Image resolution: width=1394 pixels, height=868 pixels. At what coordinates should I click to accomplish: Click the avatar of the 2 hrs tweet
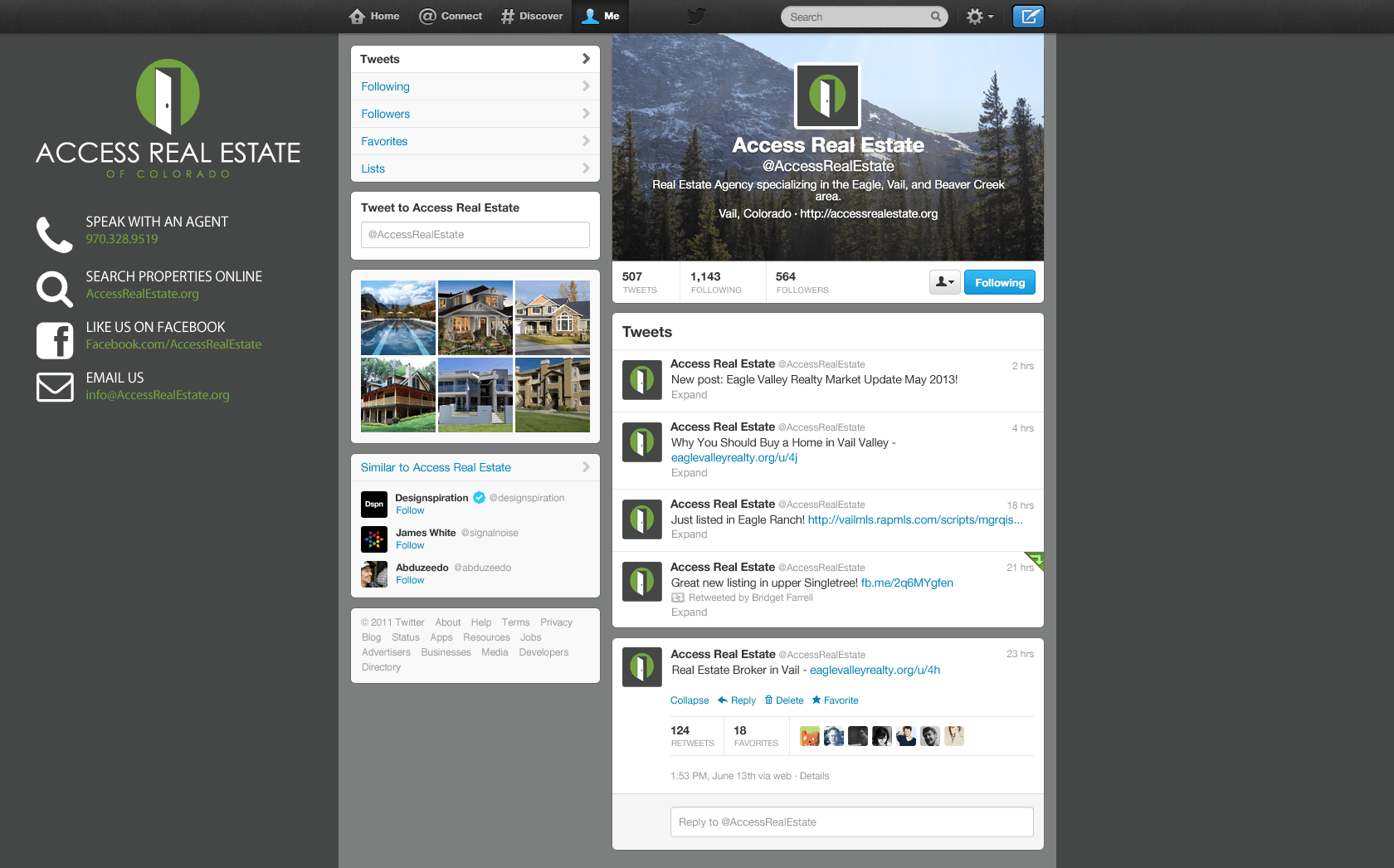[x=642, y=380]
